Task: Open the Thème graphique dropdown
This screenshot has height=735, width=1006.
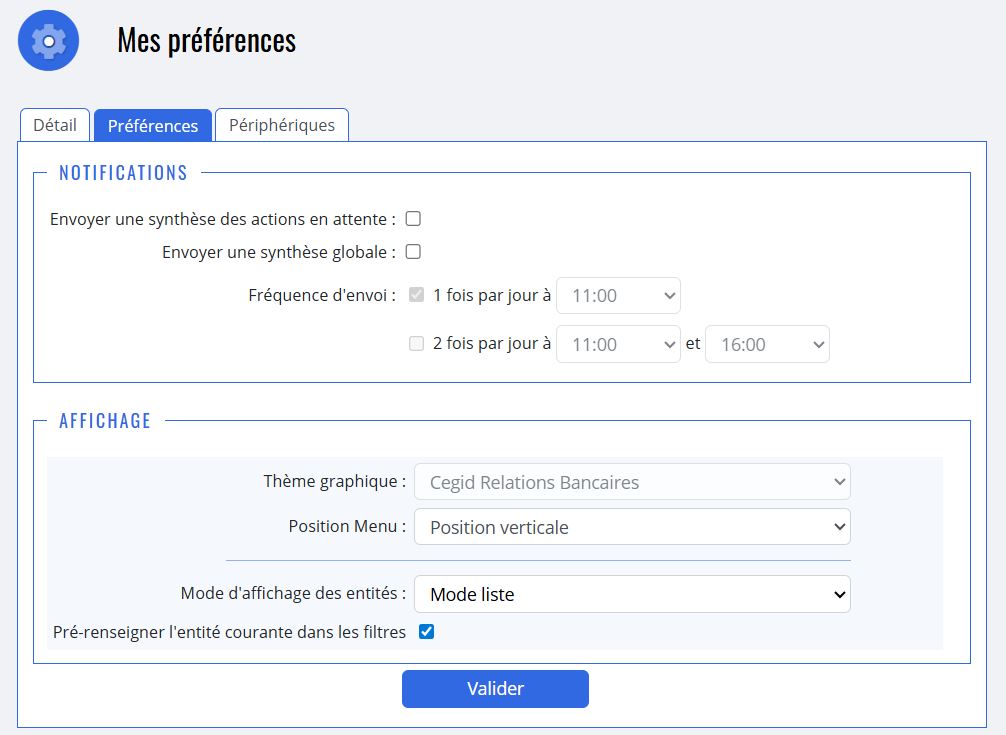Action: [632, 482]
